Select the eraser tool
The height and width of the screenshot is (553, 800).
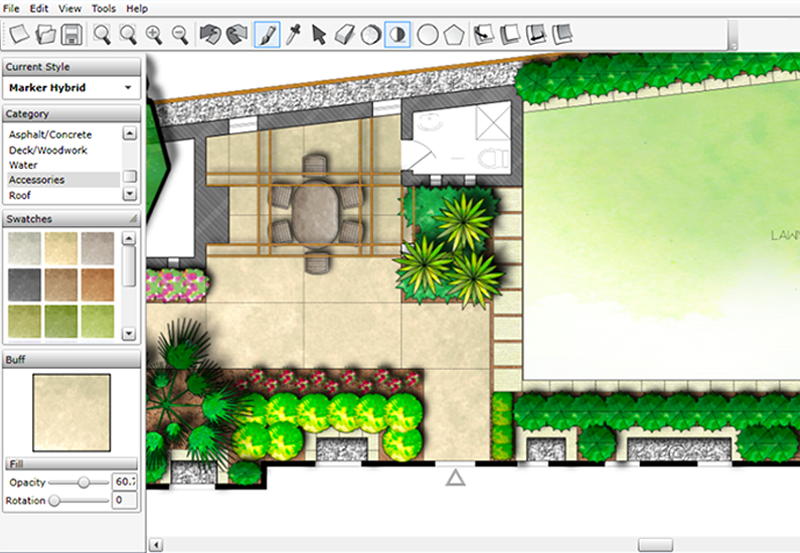click(x=344, y=35)
